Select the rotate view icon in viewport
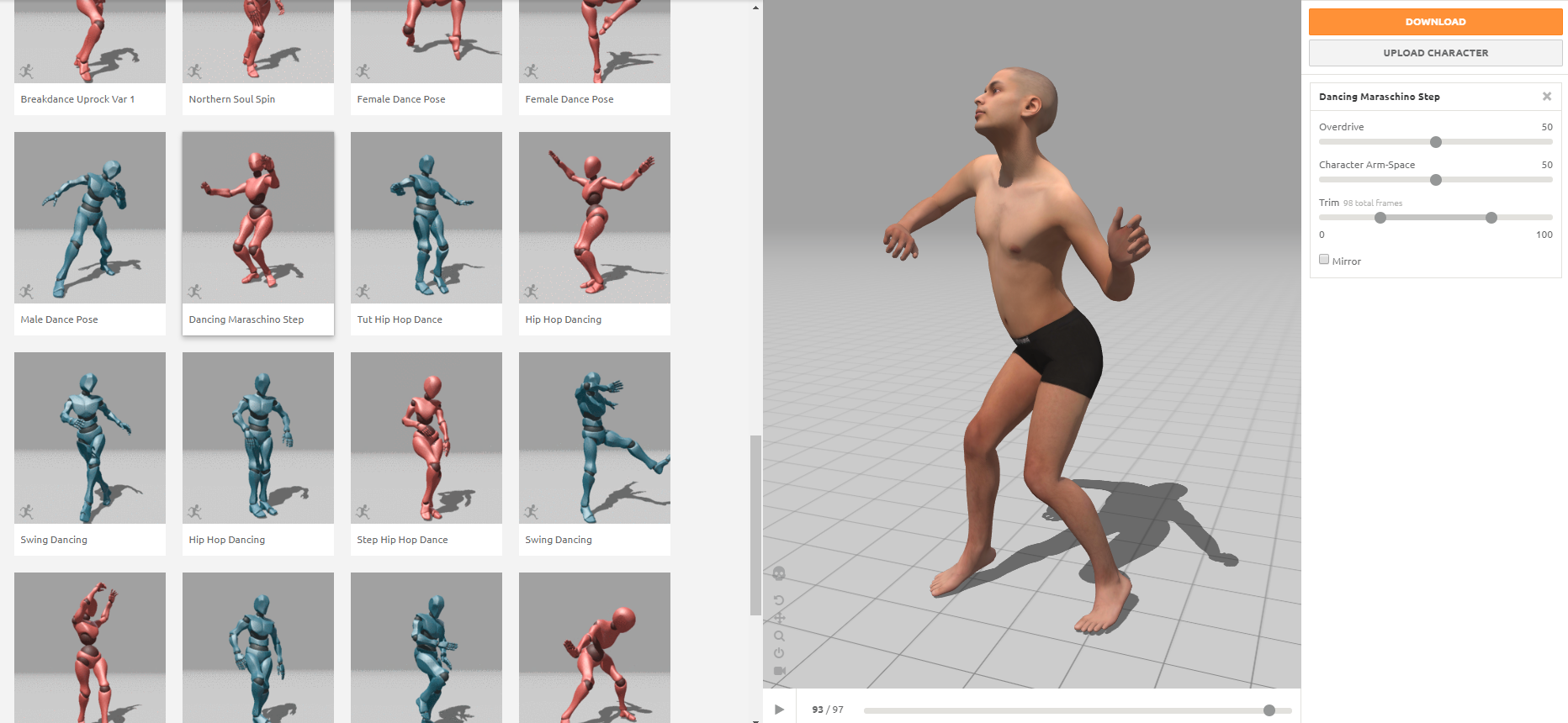The width and height of the screenshot is (1568, 723). point(779,600)
